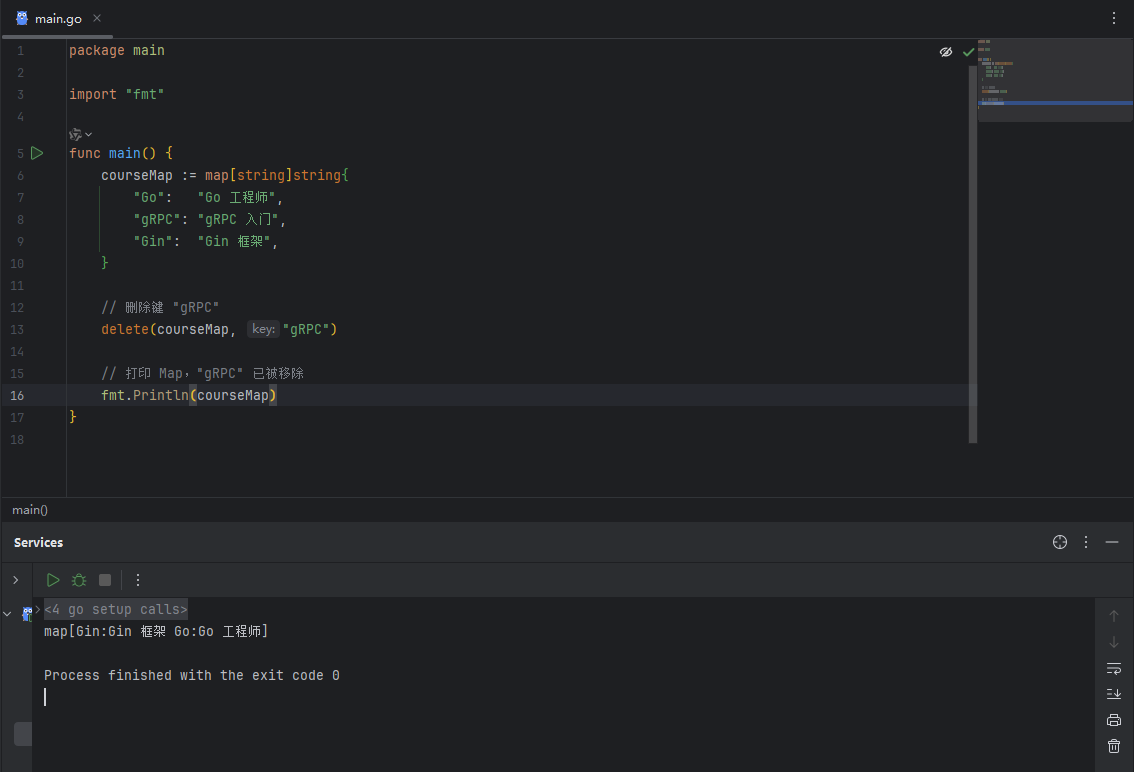Run main() from the gutter icon
The height and width of the screenshot is (772, 1134).
coord(37,153)
